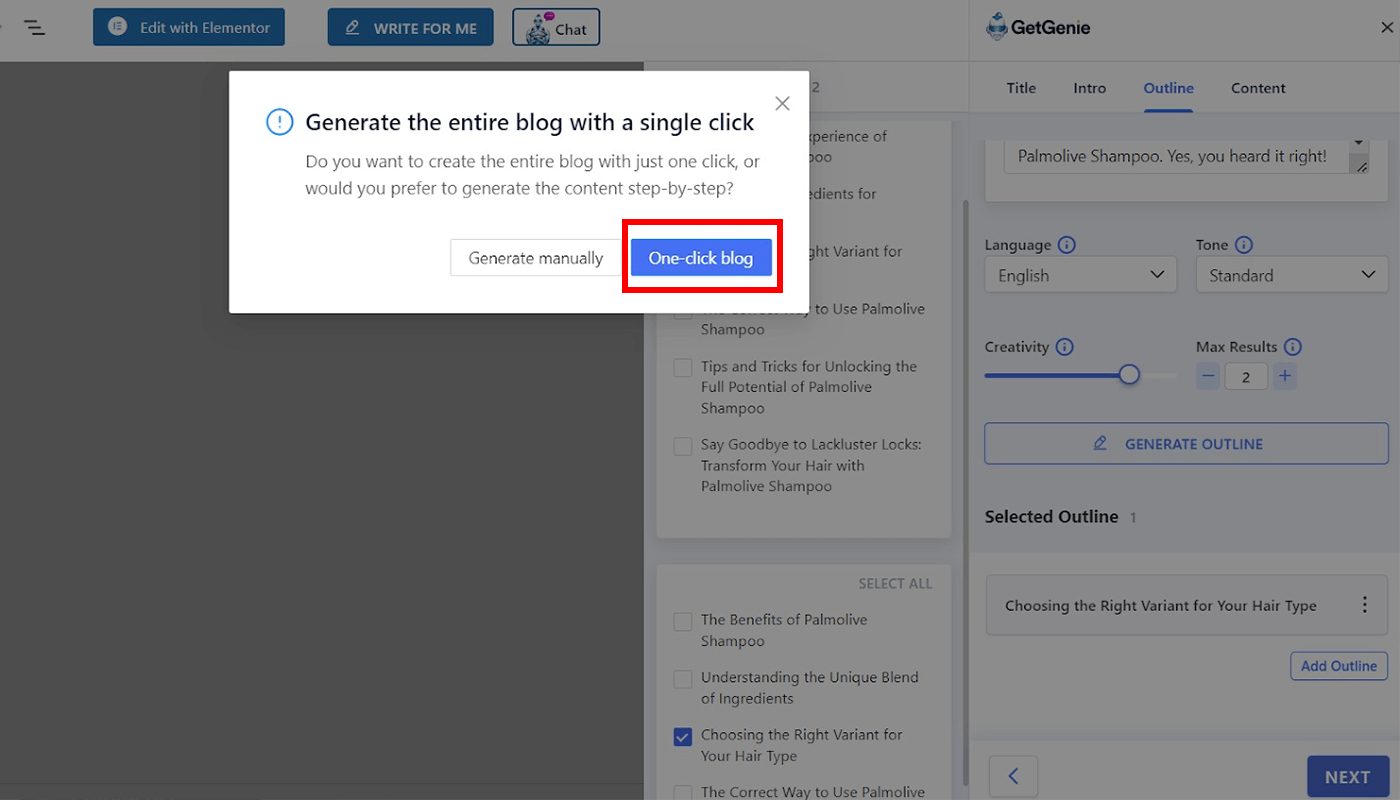Check 'Tips and Tricks for Unlocking' outline
The height and width of the screenshot is (800, 1400).
pyautogui.click(x=683, y=367)
